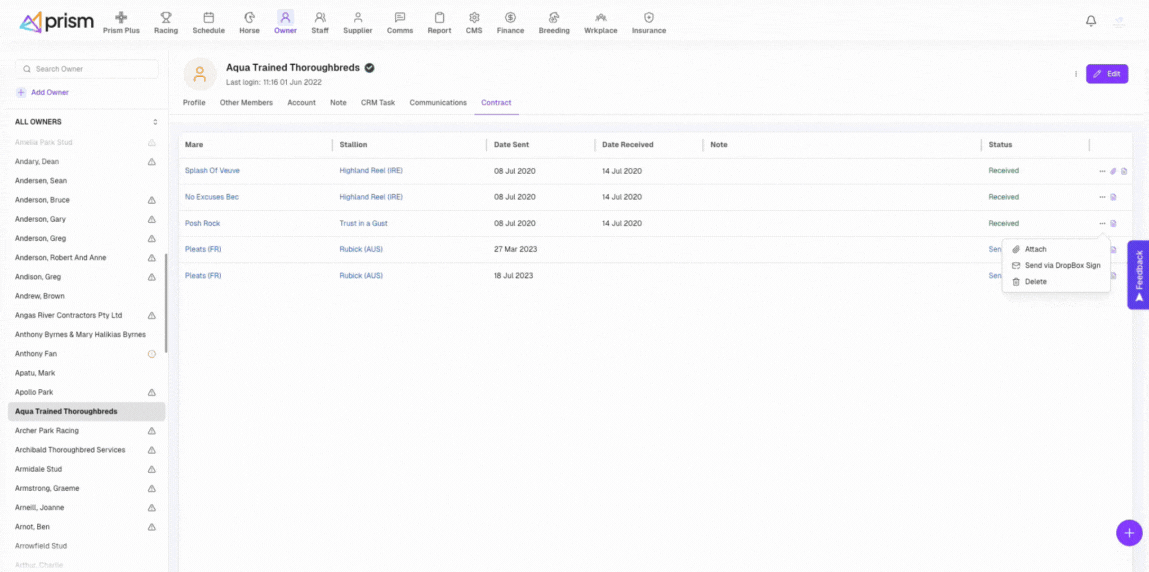Switch to the Communications tab
The width and height of the screenshot is (1149, 572).
click(x=438, y=102)
